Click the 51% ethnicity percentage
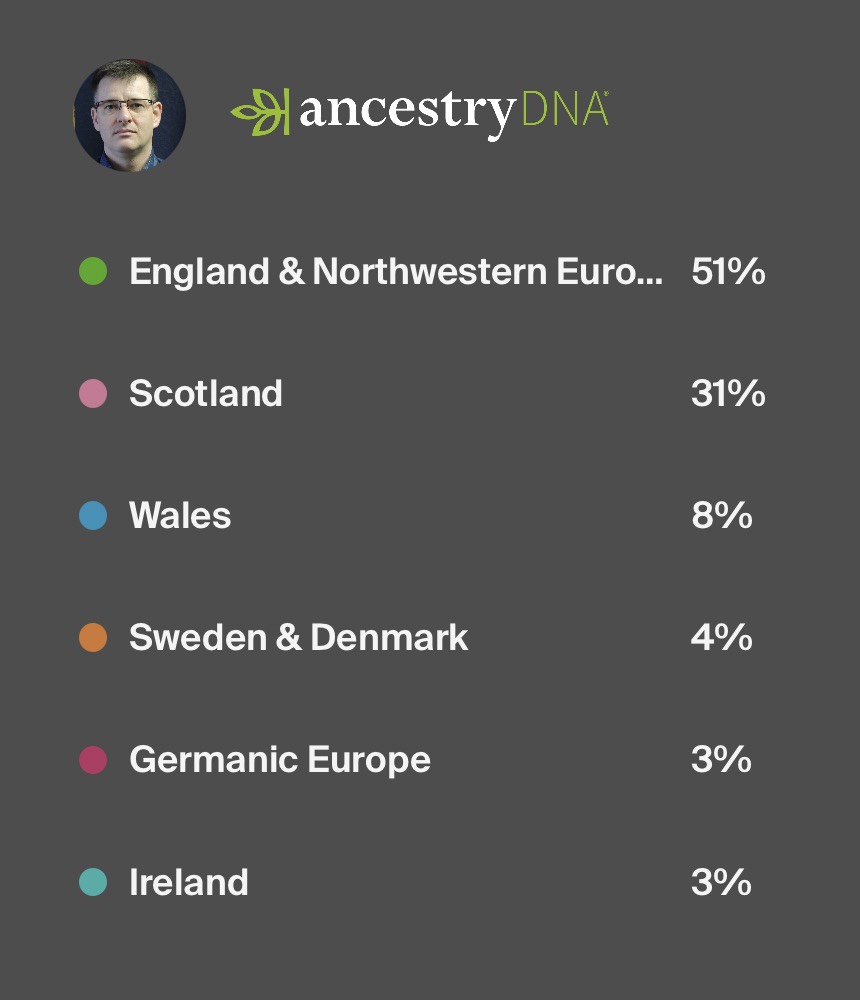The width and height of the screenshot is (860, 1000). click(x=728, y=271)
